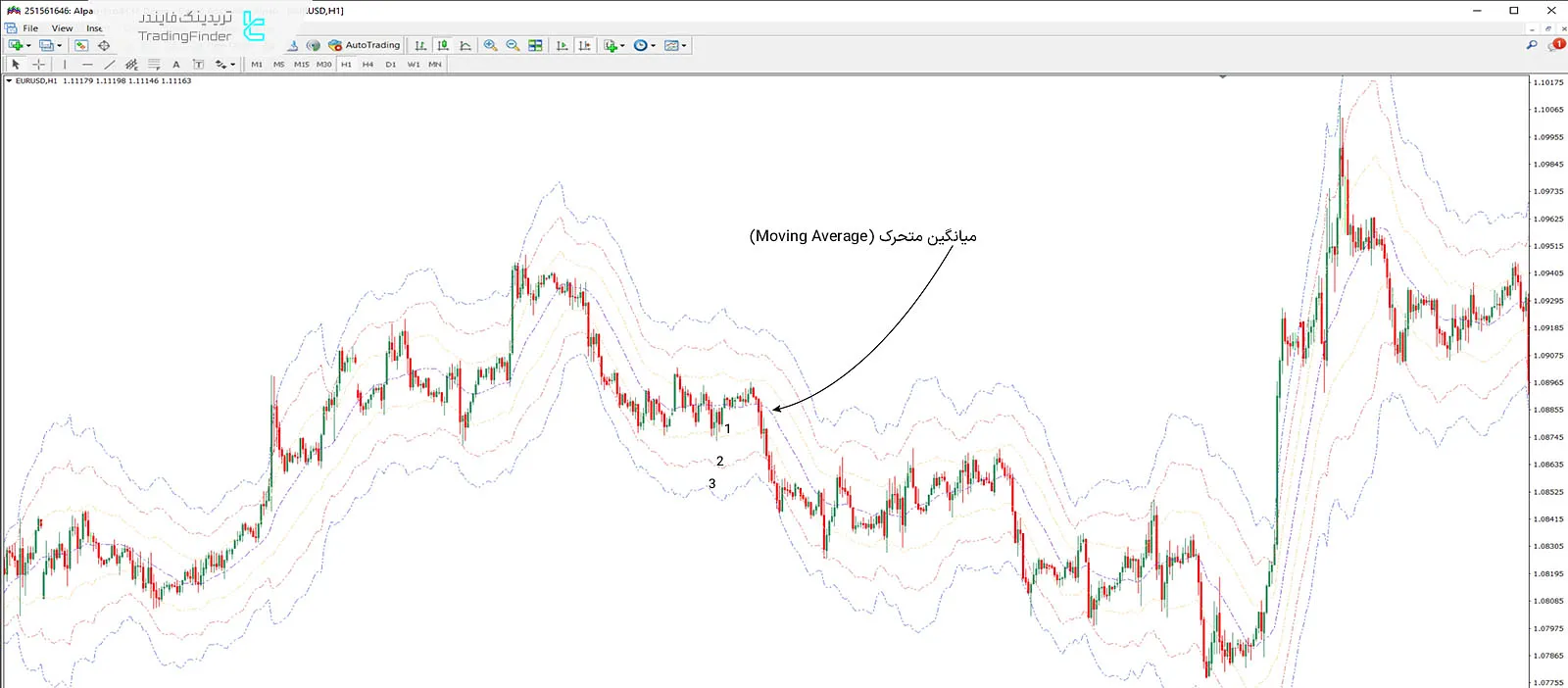
Task: Select the crosshair cursor tool
Action: click(38, 65)
